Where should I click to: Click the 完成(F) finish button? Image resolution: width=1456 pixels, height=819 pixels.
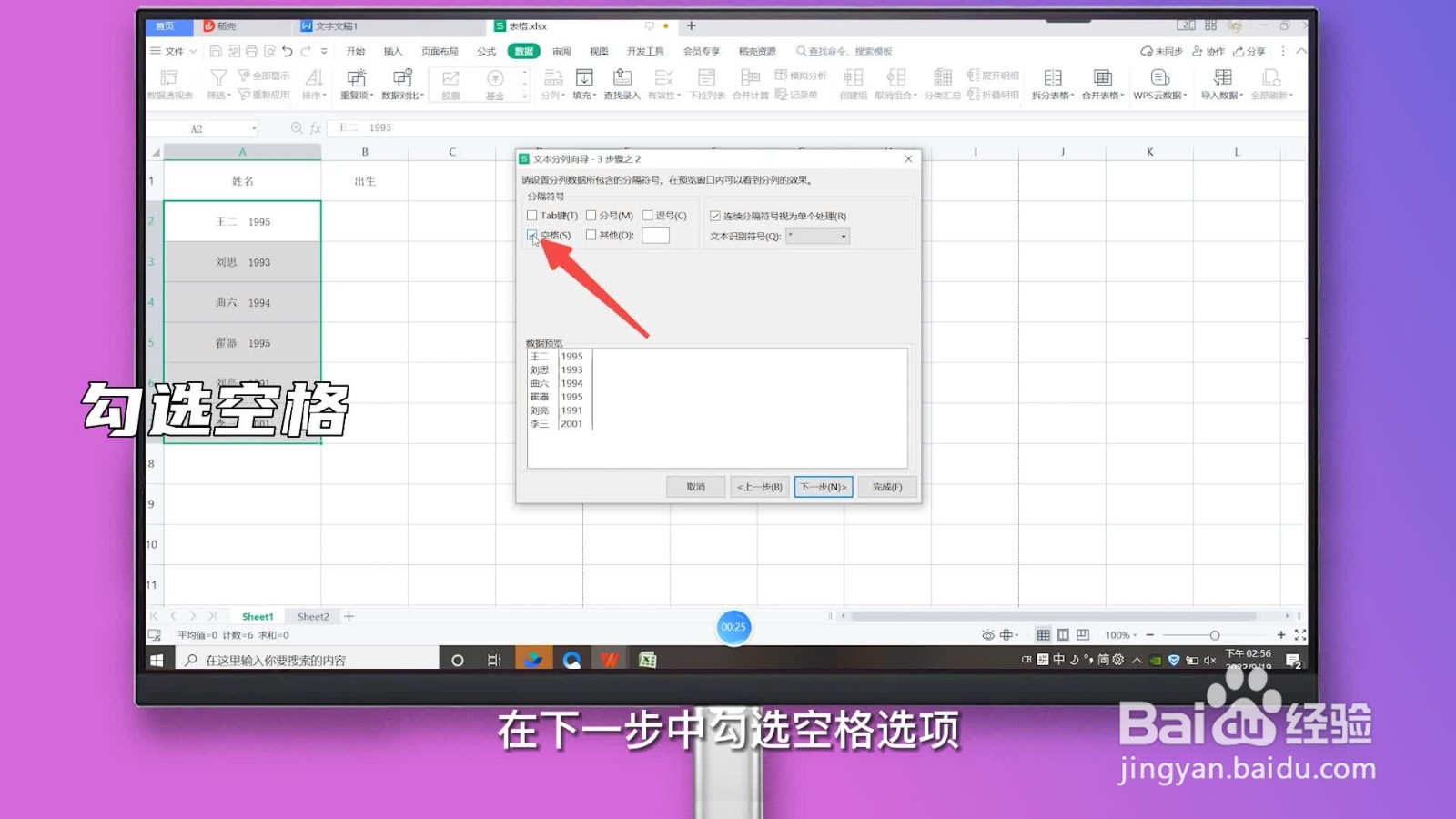887,487
